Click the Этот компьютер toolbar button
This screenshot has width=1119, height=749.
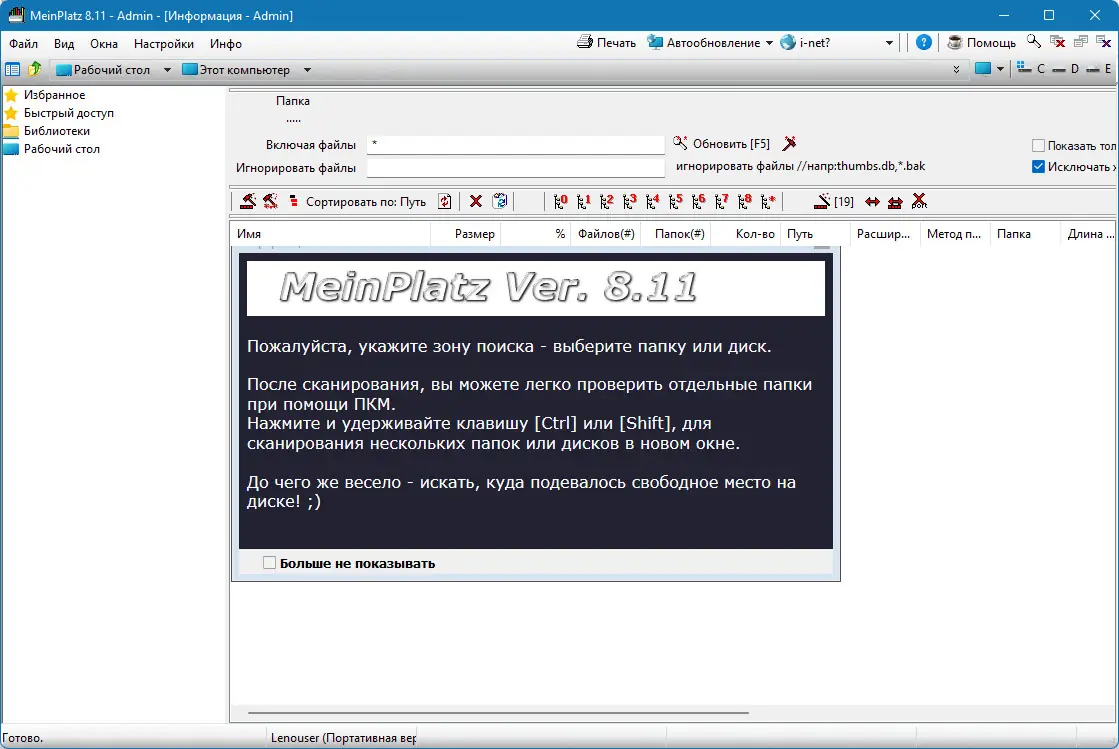[x=236, y=70]
